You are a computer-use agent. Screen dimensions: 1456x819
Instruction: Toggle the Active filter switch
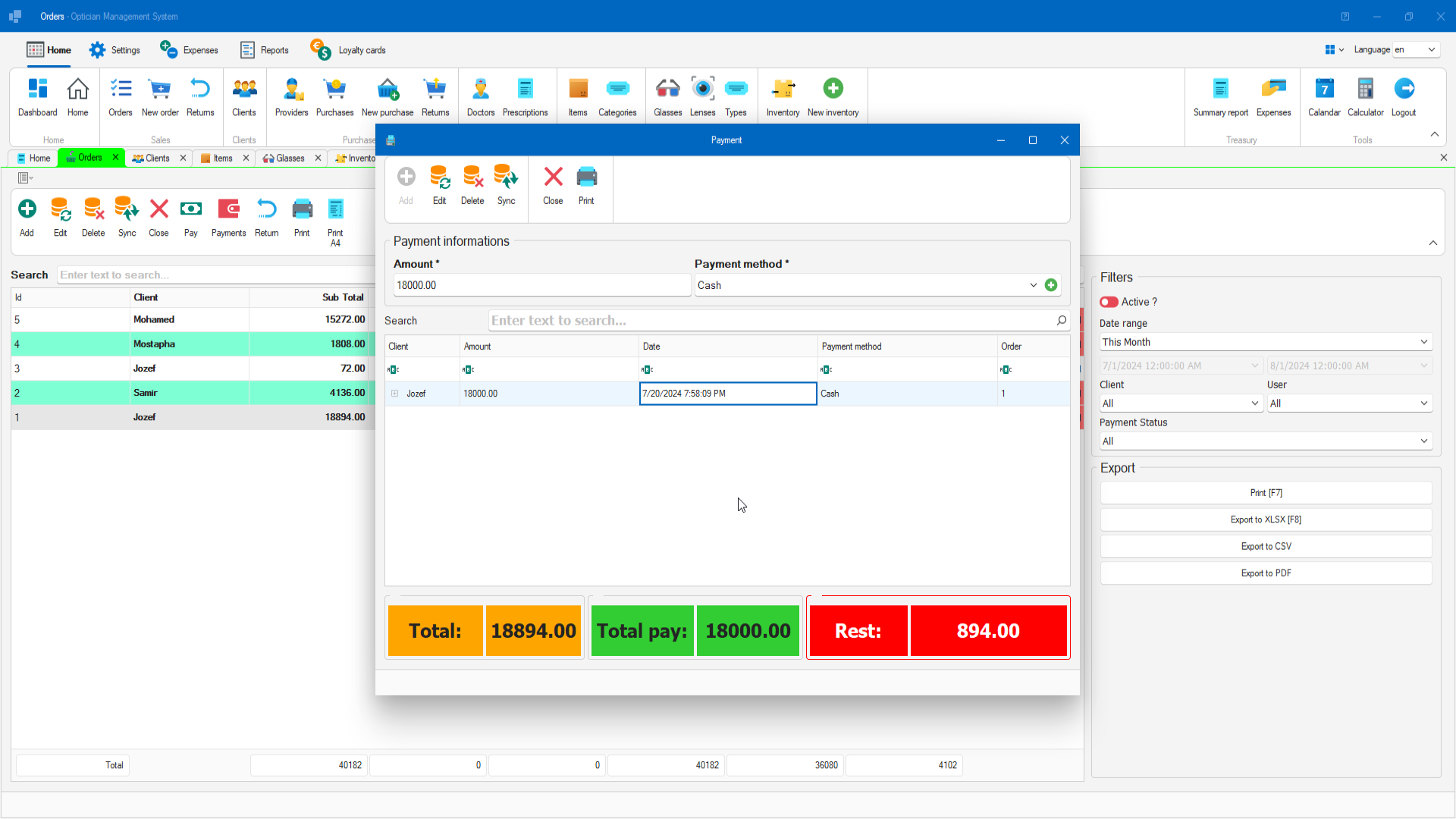tap(1109, 302)
